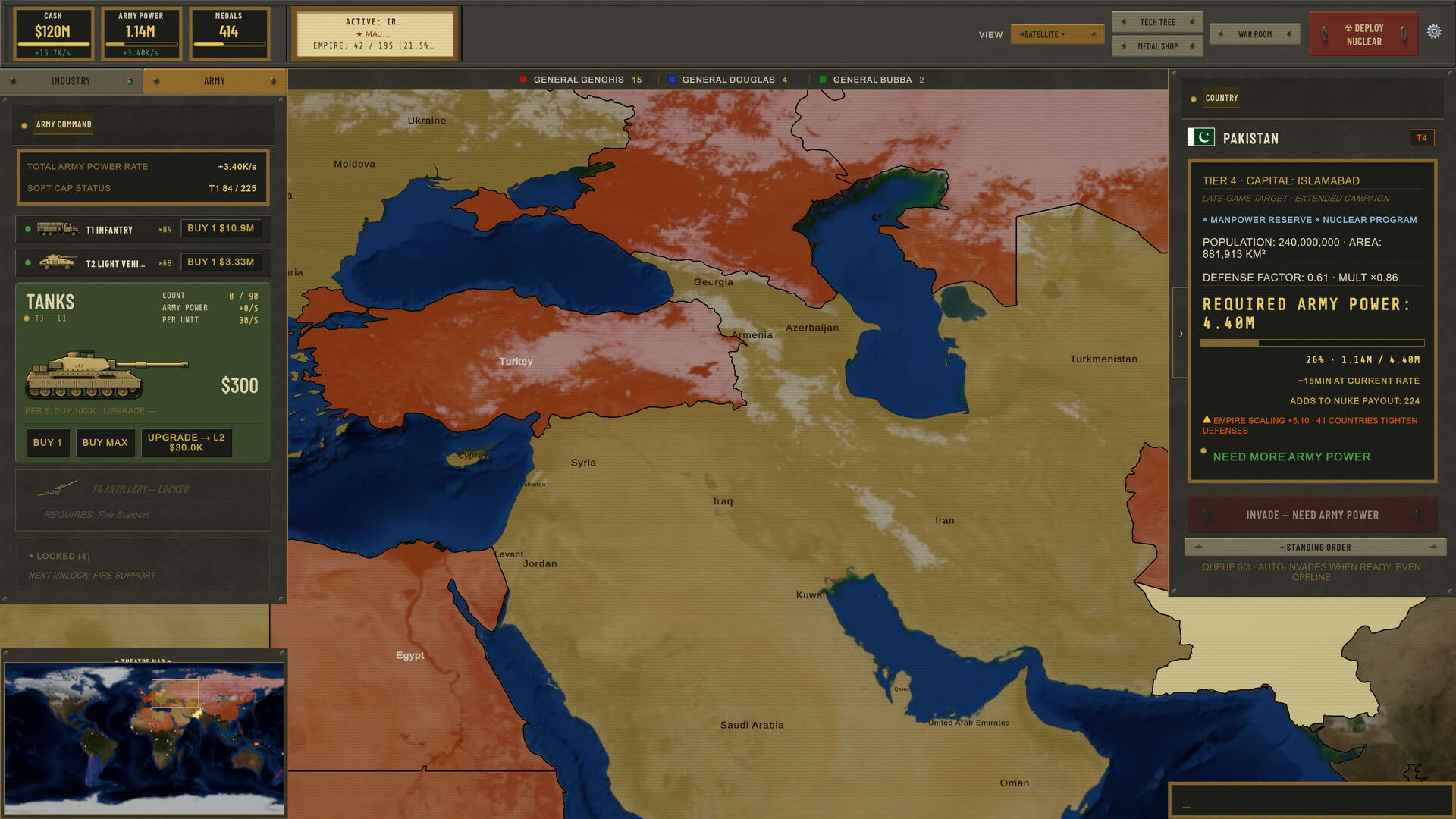Buy 1 T1 Infantry for $10.9M
This screenshot has height=819, width=1456.
pyautogui.click(x=221, y=228)
